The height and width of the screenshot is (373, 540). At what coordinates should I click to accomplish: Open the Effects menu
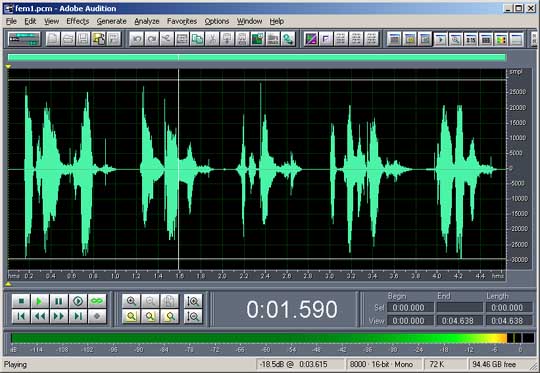[x=77, y=21]
